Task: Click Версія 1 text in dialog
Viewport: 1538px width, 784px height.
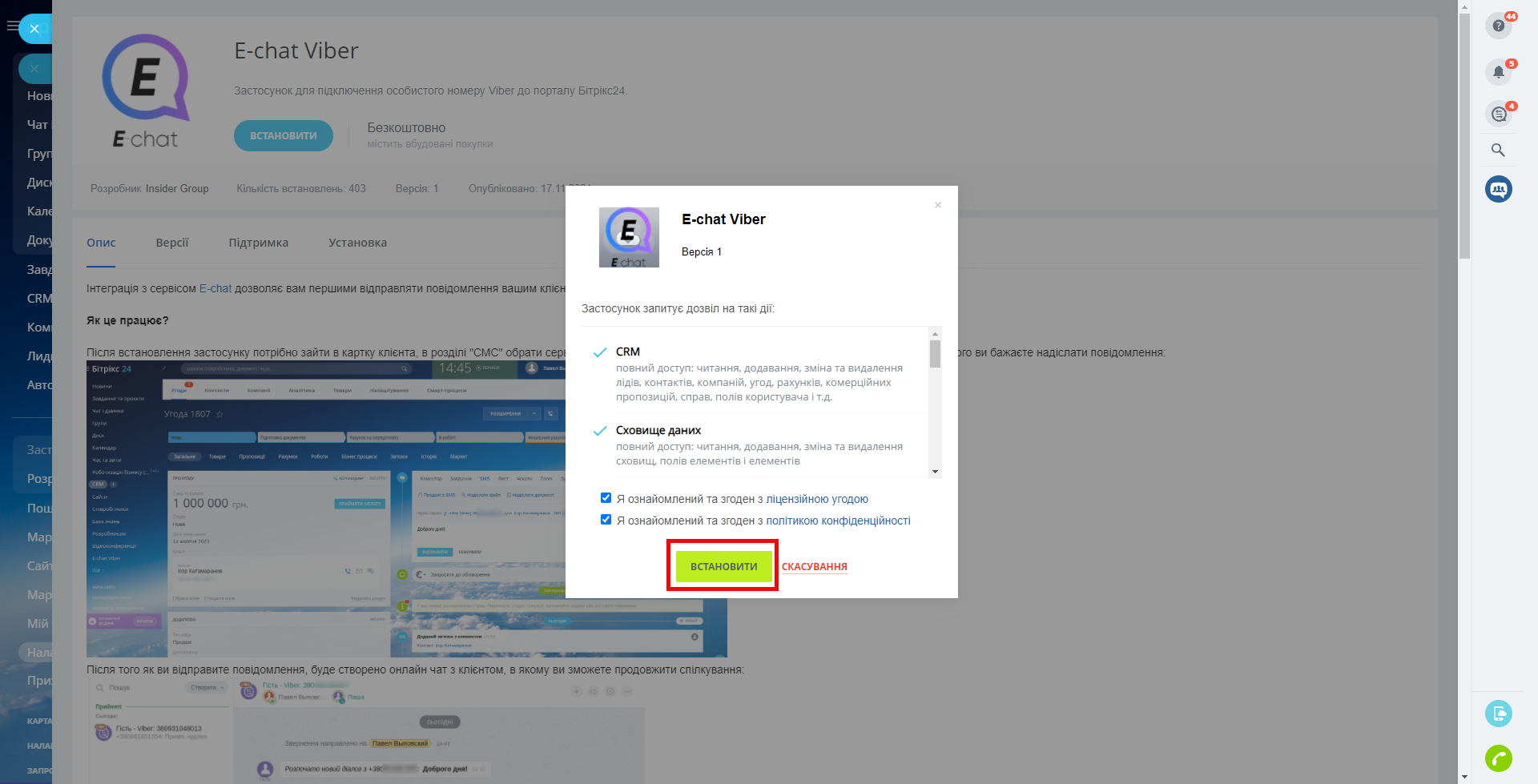Action: (702, 251)
